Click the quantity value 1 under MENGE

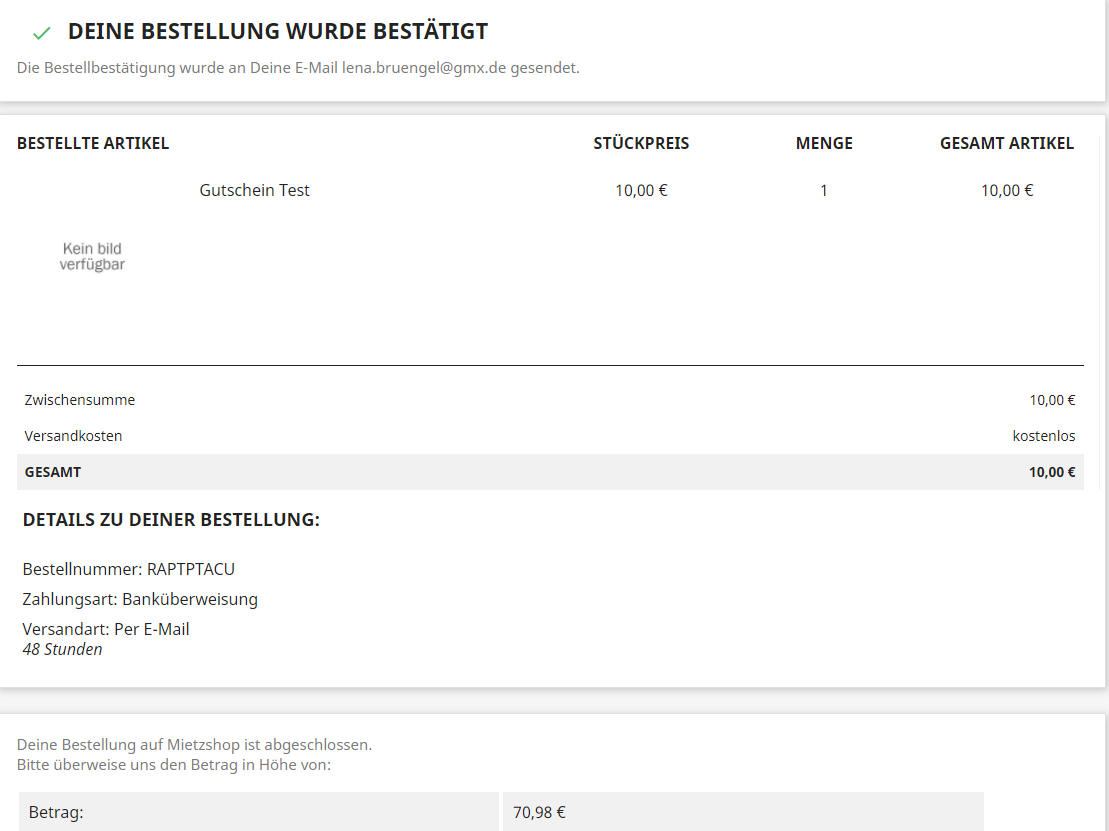[x=824, y=190]
